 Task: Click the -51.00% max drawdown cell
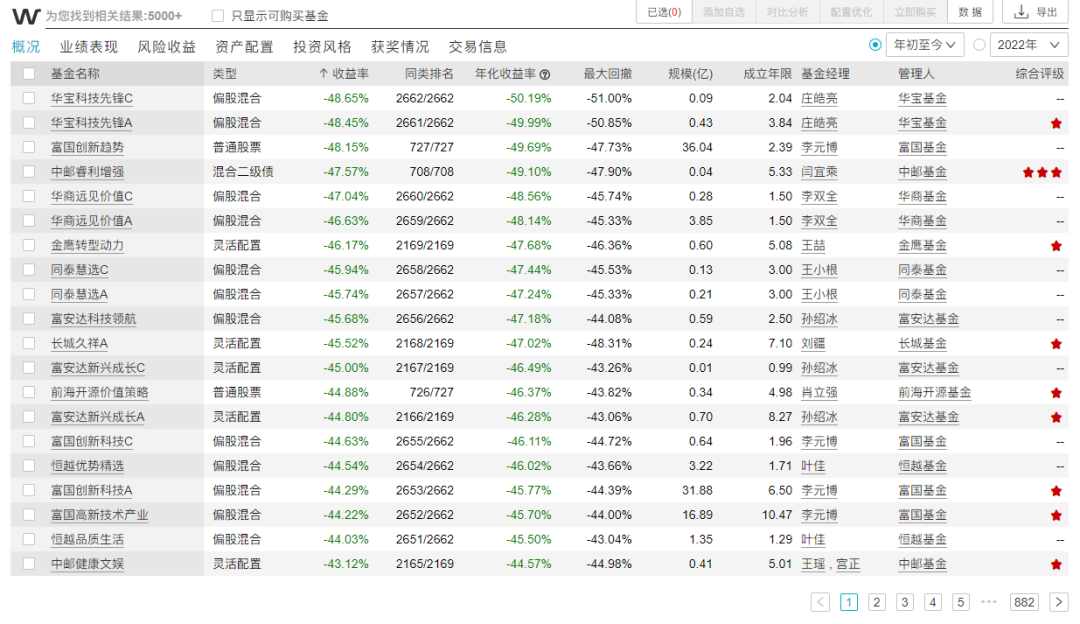pyautogui.click(x=609, y=98)
